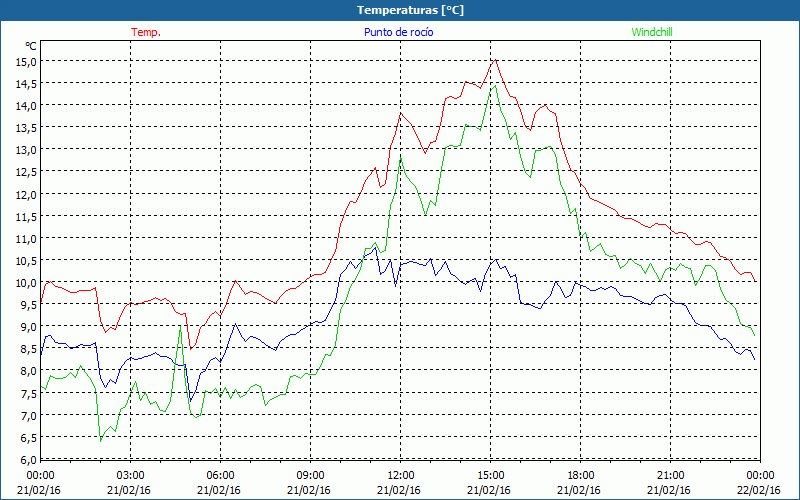Viewport: 800px width, 500px height.
Task: Click the 12:00 time axis label
Action: tap(401, 476)
